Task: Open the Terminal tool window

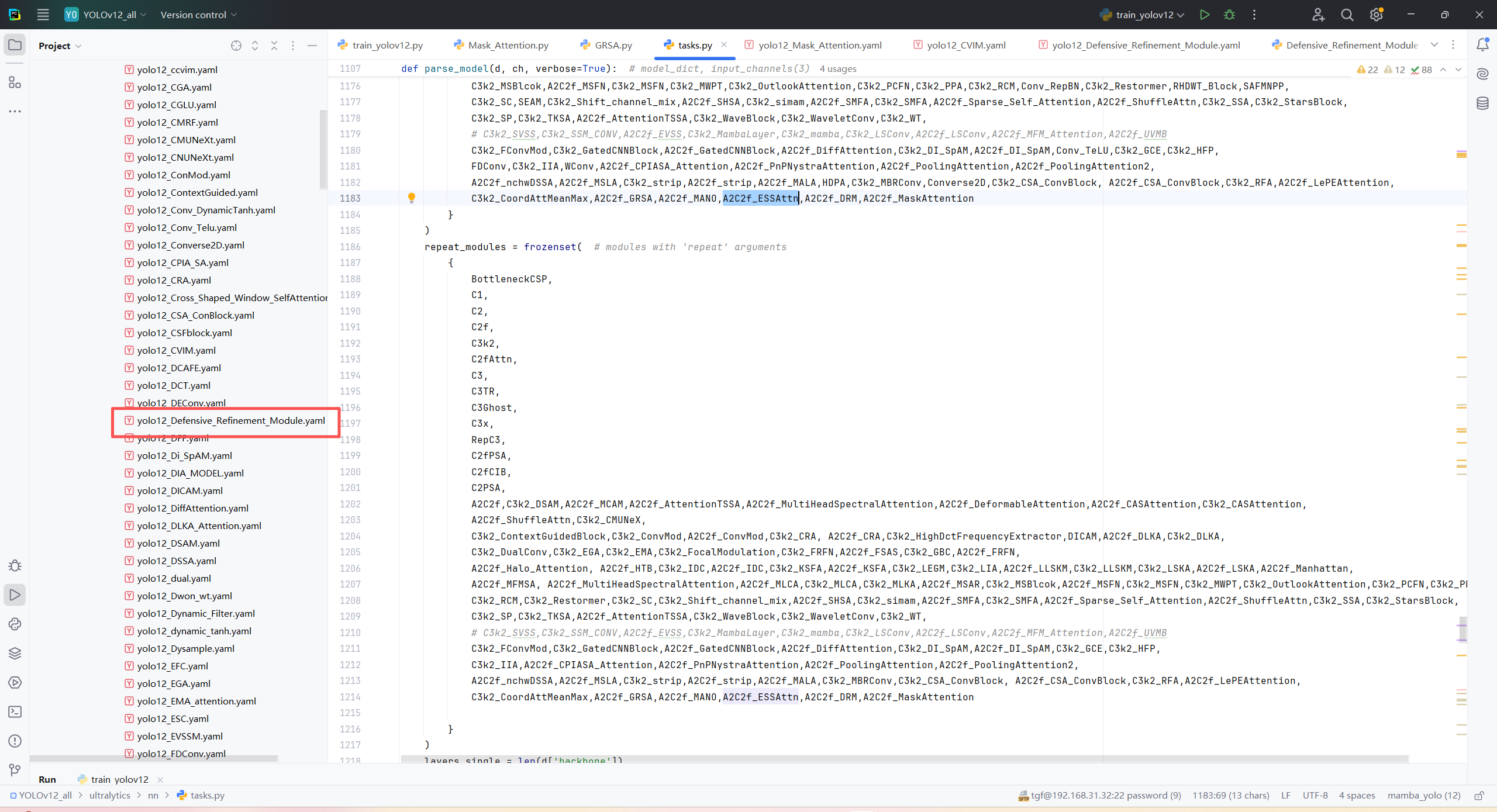Action: 15,711
